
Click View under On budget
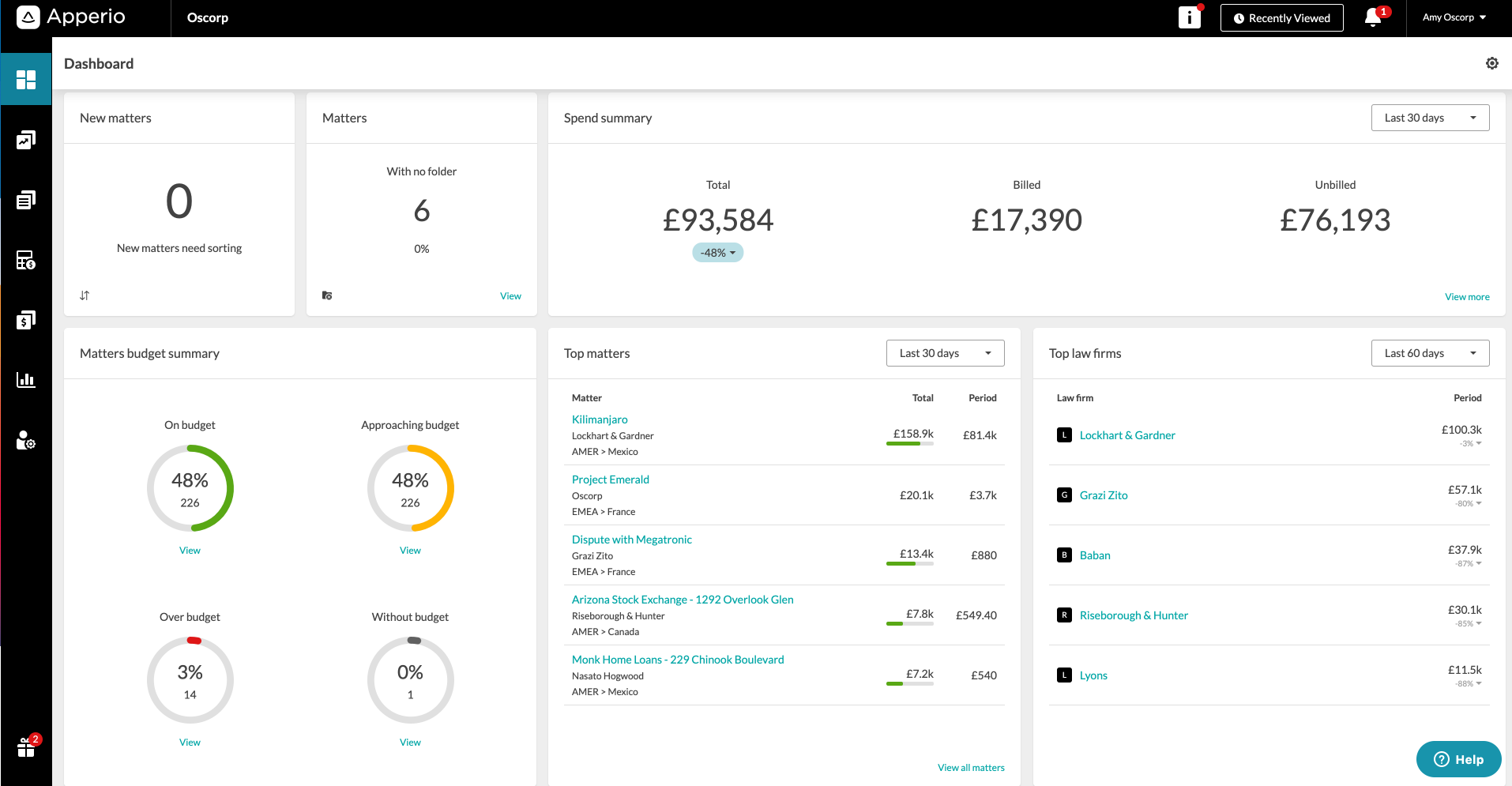pos(190,551)
